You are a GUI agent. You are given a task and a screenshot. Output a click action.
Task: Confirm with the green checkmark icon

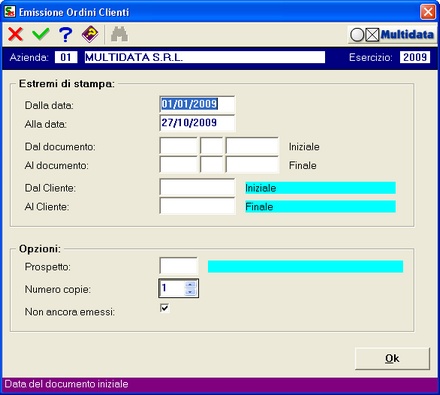[41, 34]
